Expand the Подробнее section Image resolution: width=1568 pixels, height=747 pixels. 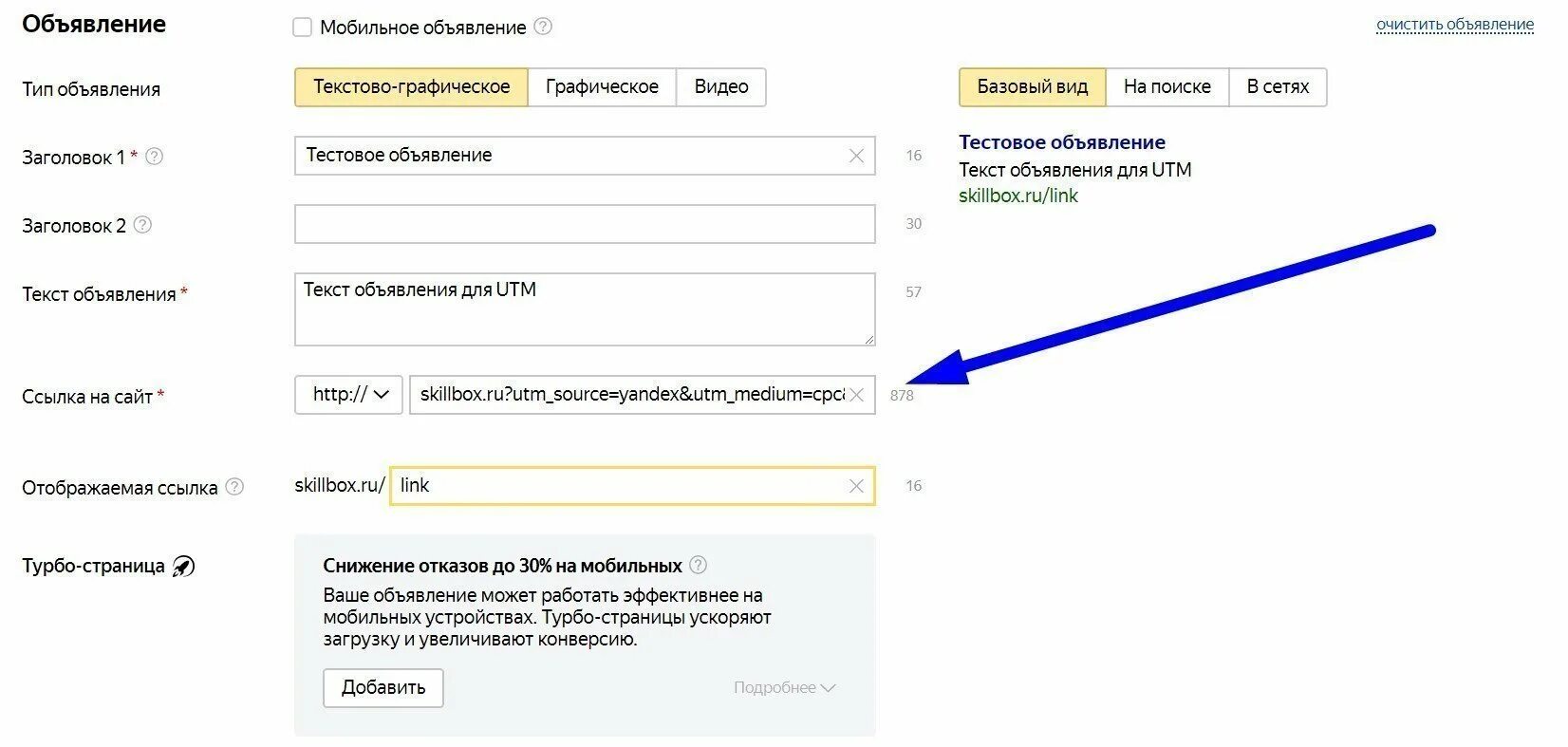[784, 687]
